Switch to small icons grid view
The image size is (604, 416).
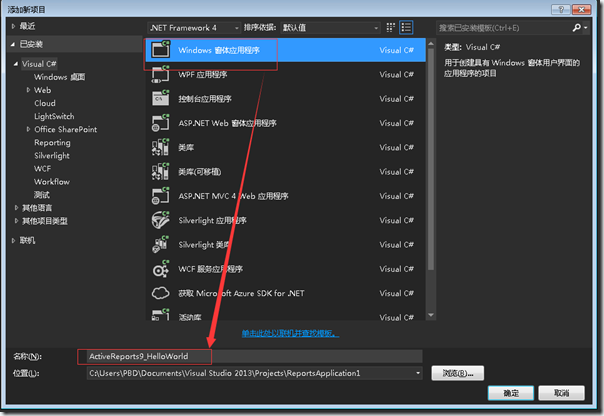[391, 27]
